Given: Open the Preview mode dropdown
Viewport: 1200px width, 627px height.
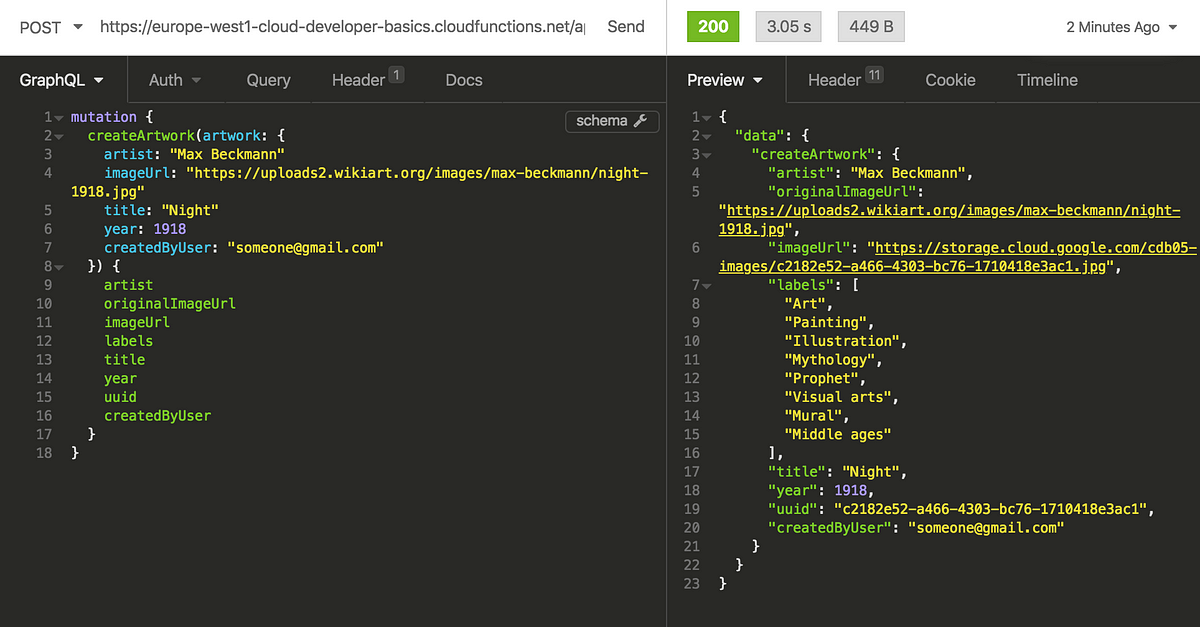Looking at the screenshot, I should click(x=725, y=80).
